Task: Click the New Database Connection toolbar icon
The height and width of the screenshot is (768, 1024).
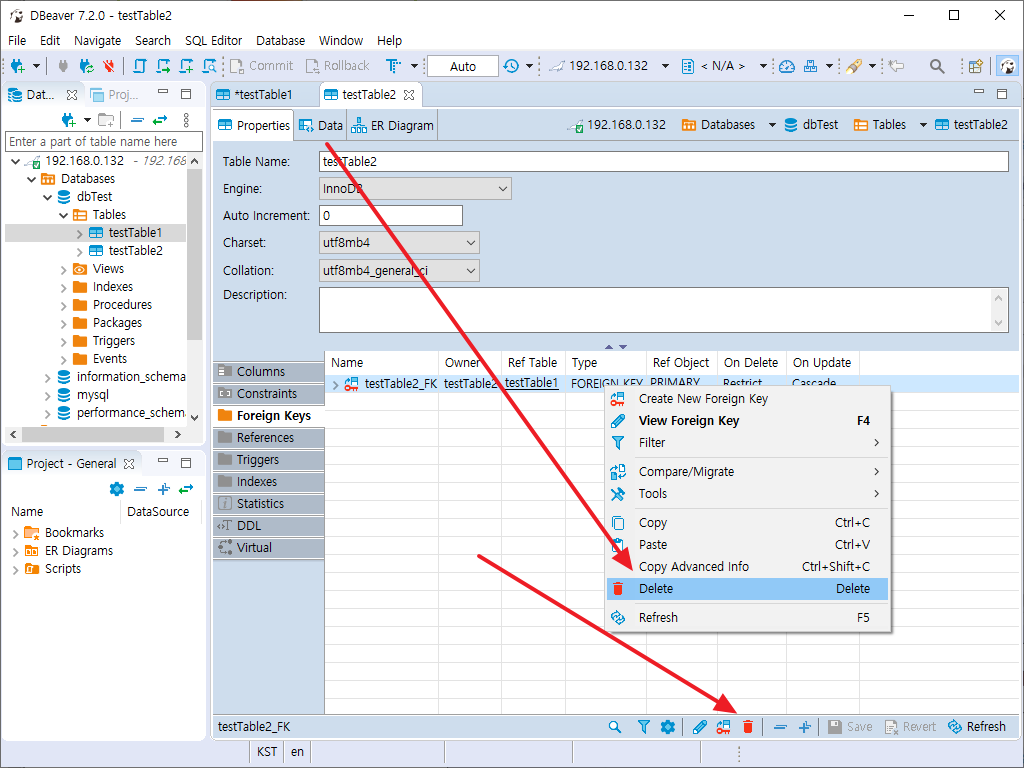Action: tap(18, 66)
